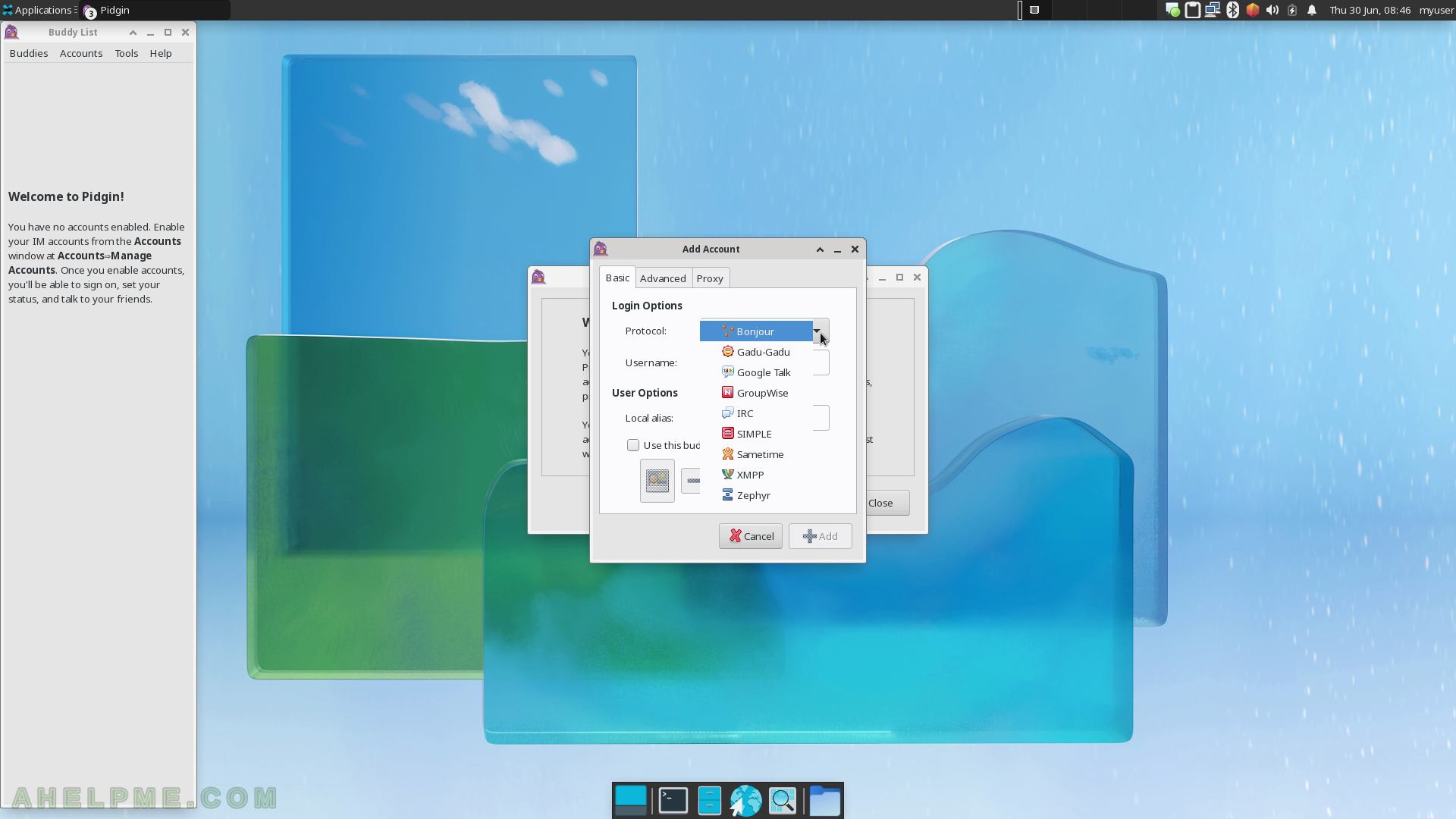Minimize the Add Account dialog

click(837, 249)
